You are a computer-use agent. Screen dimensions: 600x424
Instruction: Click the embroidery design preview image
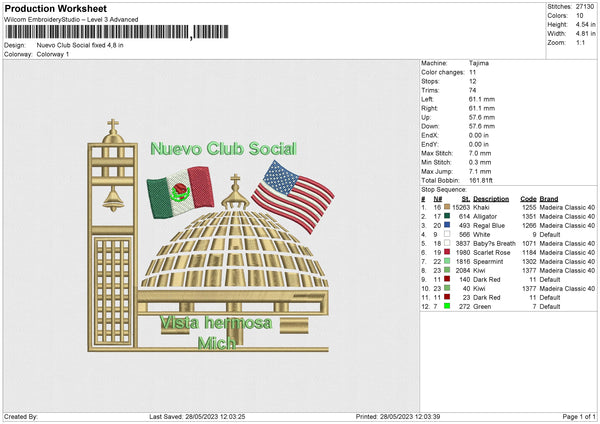209,235
